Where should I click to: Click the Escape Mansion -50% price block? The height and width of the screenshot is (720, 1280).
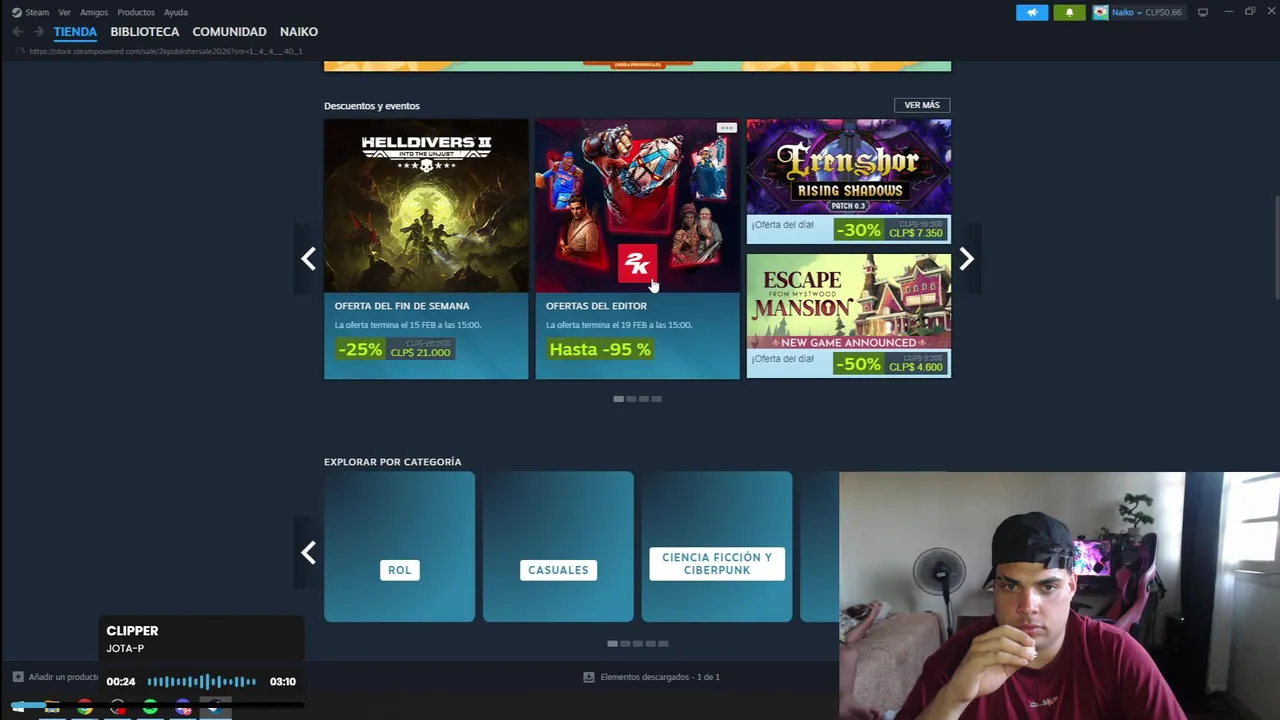889,364
